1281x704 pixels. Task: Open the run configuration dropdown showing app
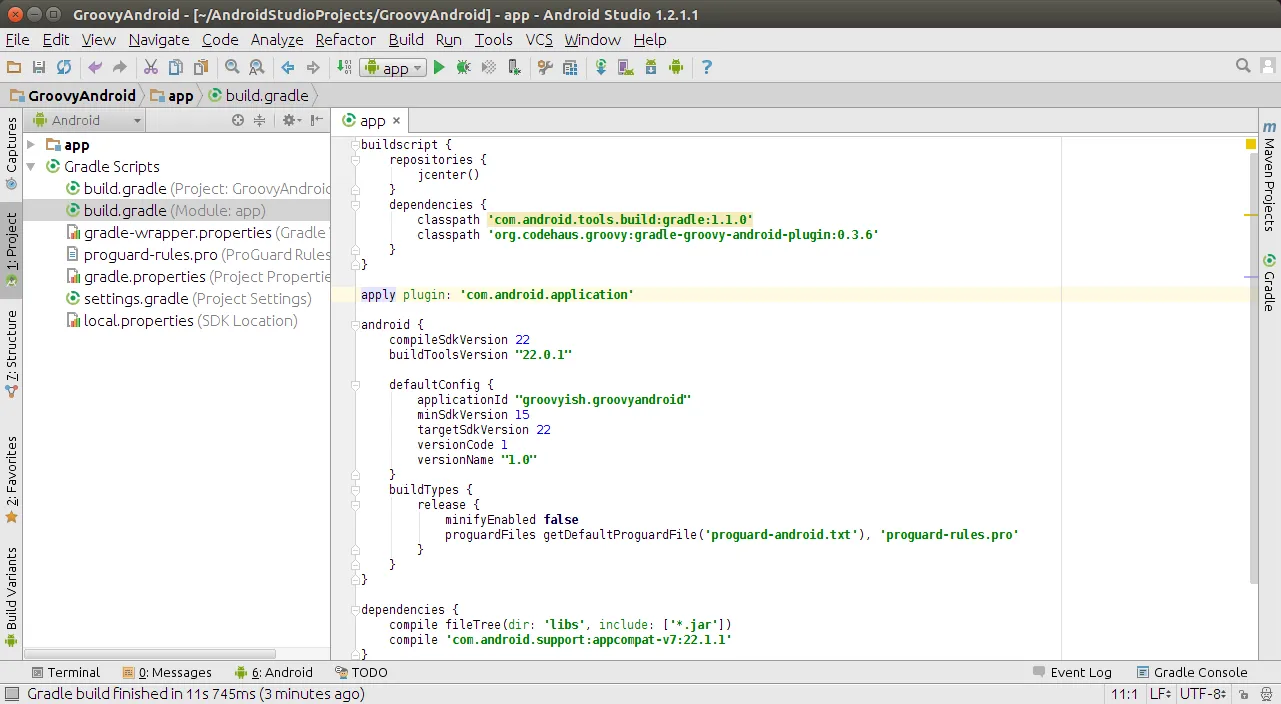(393, 67)
